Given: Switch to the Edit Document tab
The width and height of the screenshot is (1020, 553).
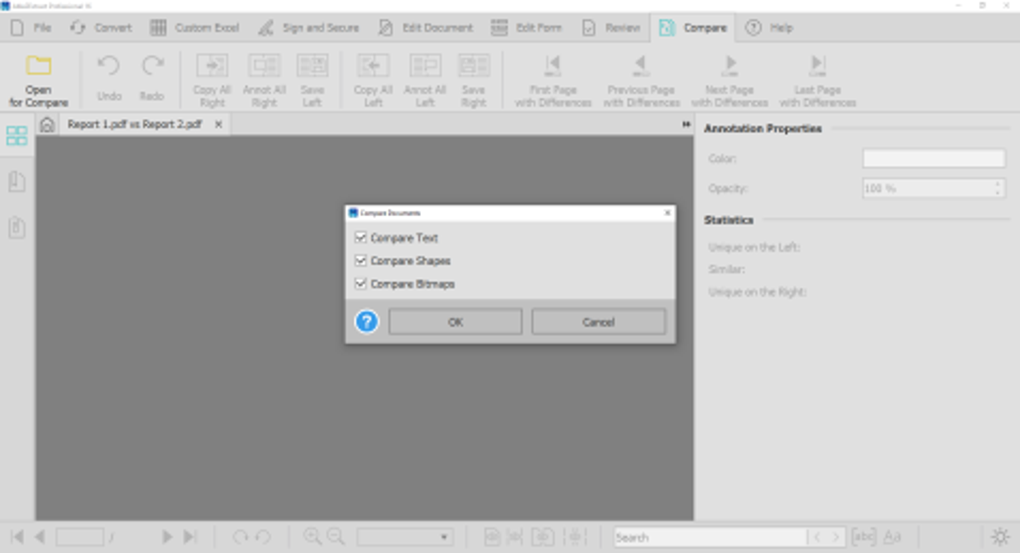Looking at the screenshot, I should 426,27.
